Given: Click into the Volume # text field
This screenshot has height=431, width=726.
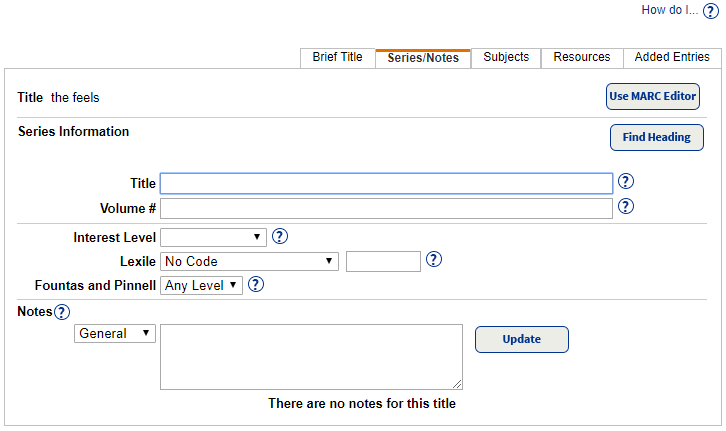Looking at the screenshot, I should coord(386,208).
